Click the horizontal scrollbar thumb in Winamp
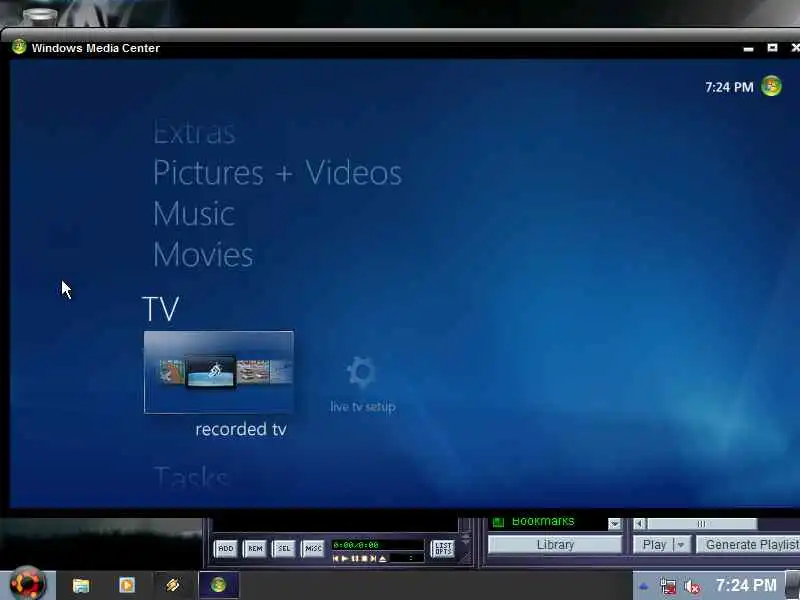The width and height of the screenshot is (800, 600). 702,523
